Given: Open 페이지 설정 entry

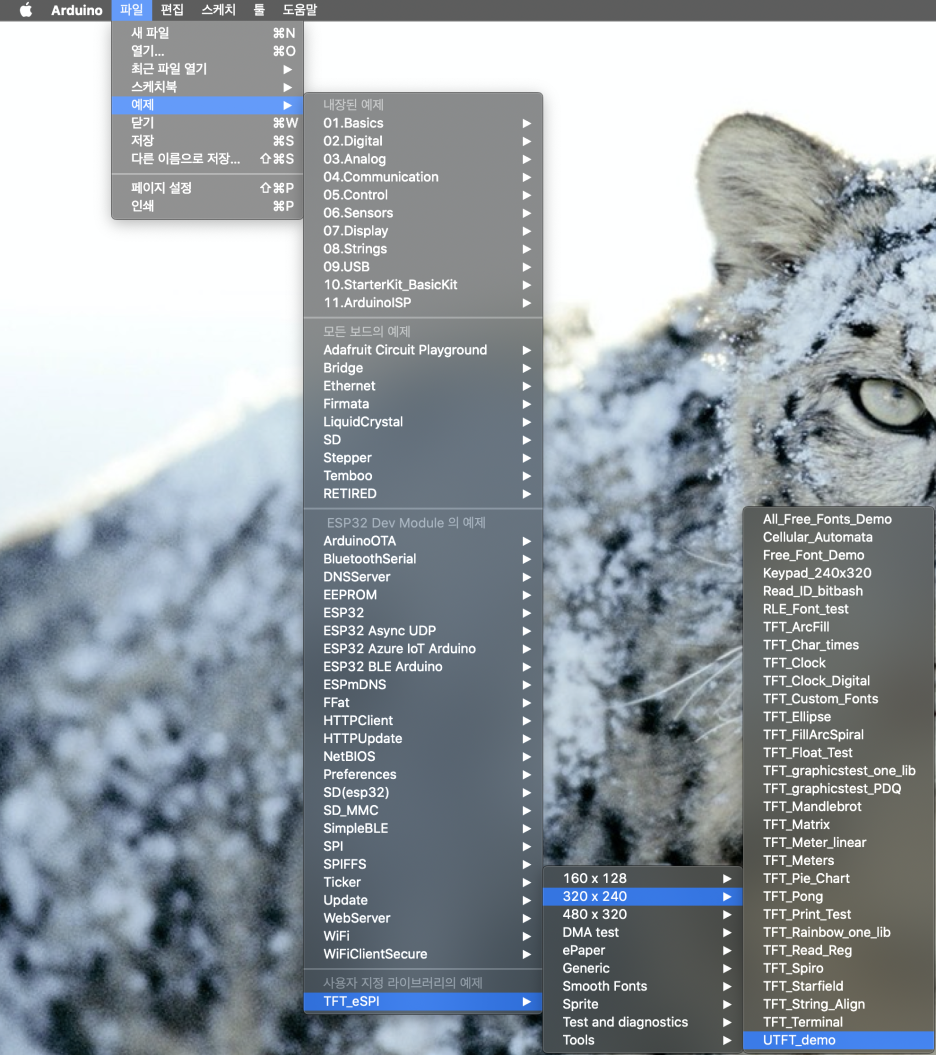Looking at the screenshot, I should click(x=207, y=188).
